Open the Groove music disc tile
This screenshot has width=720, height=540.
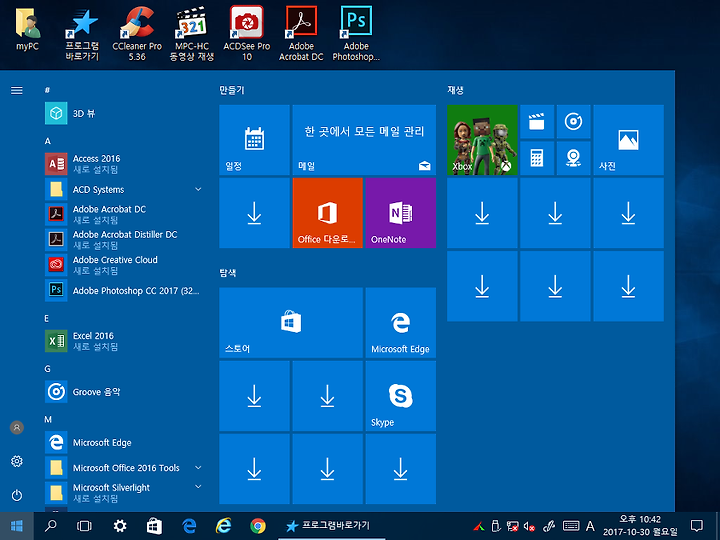tap(574, 122)
